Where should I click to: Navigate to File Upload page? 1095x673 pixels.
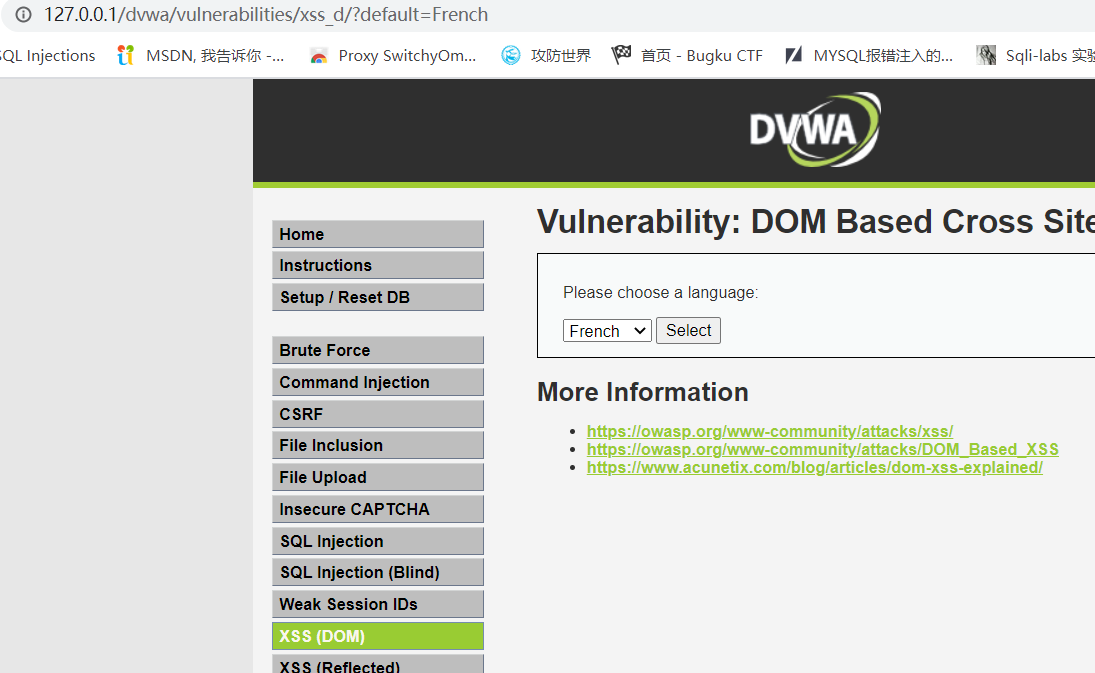(x=377, y=477)
